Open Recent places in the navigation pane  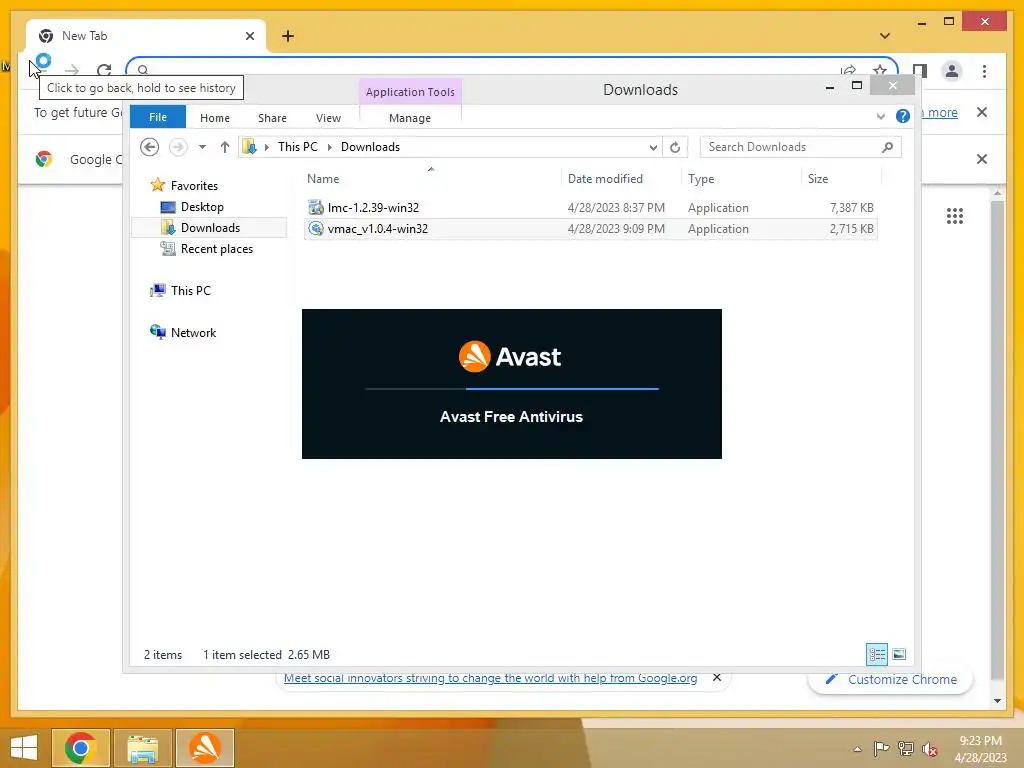(x=216, y=249)
